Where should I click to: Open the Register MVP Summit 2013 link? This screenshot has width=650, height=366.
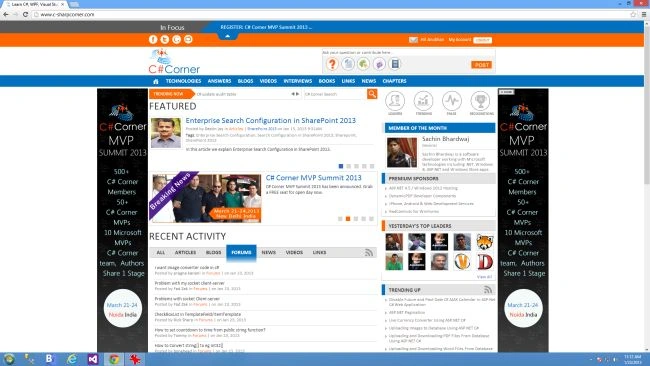[x=266, y=27]
